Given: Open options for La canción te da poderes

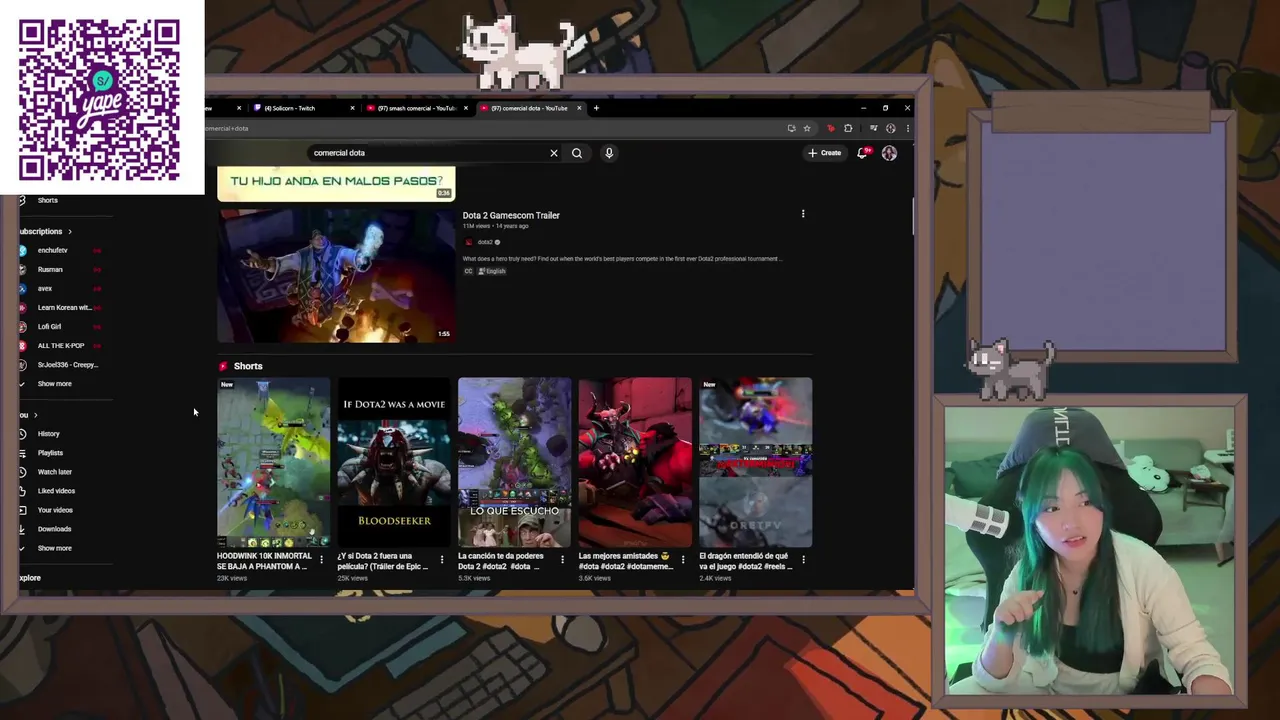Looking at the screenshot, I should pos(562,560).
